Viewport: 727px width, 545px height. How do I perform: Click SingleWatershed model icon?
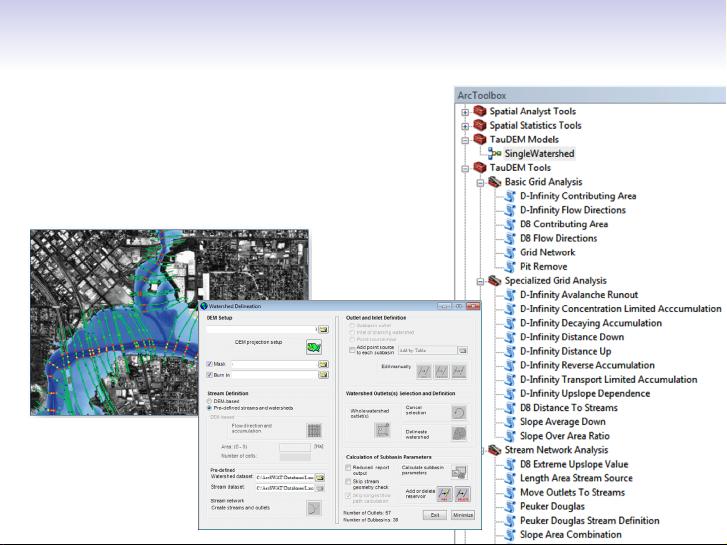pos(495,154)
